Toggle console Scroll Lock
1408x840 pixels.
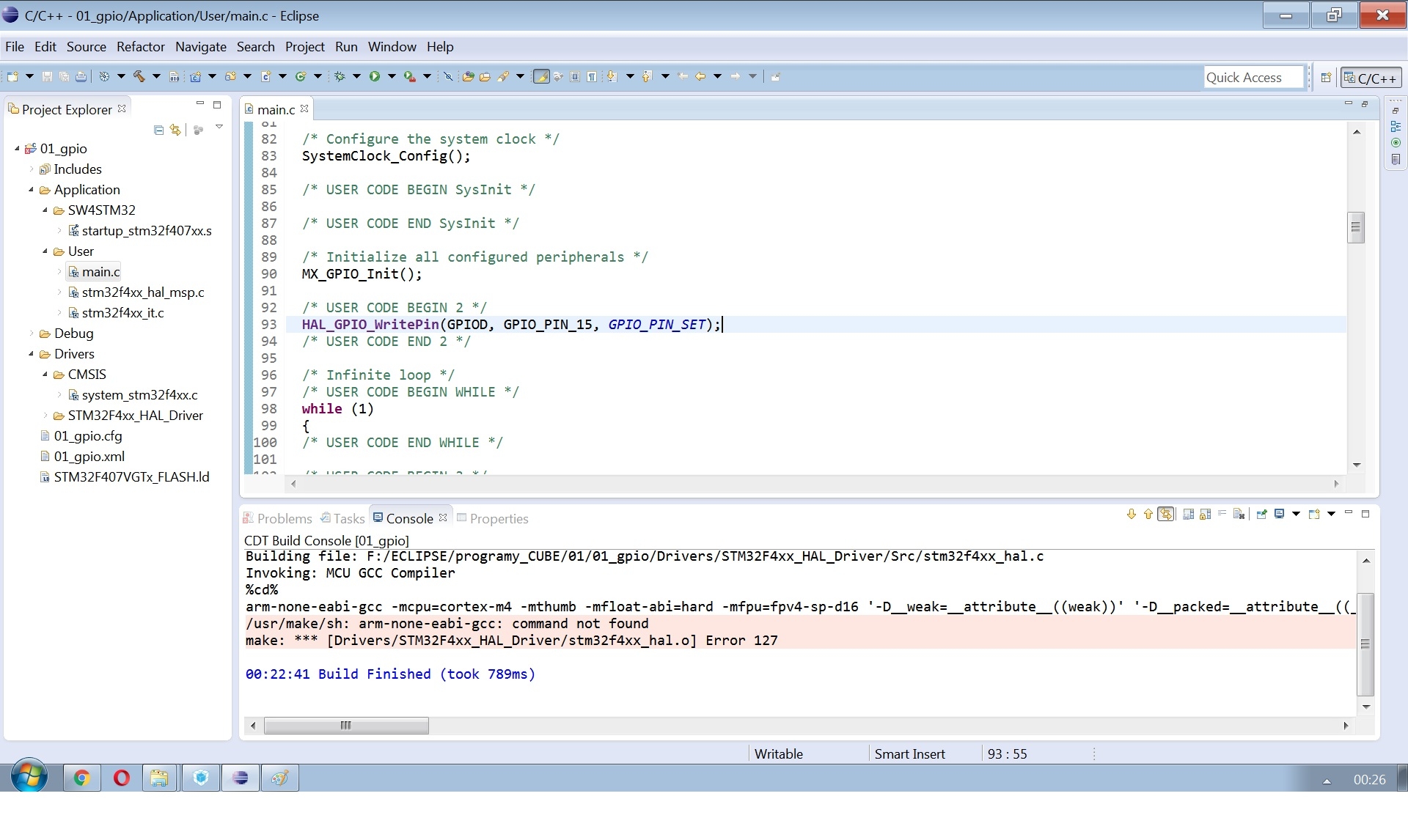point(1205,514)
